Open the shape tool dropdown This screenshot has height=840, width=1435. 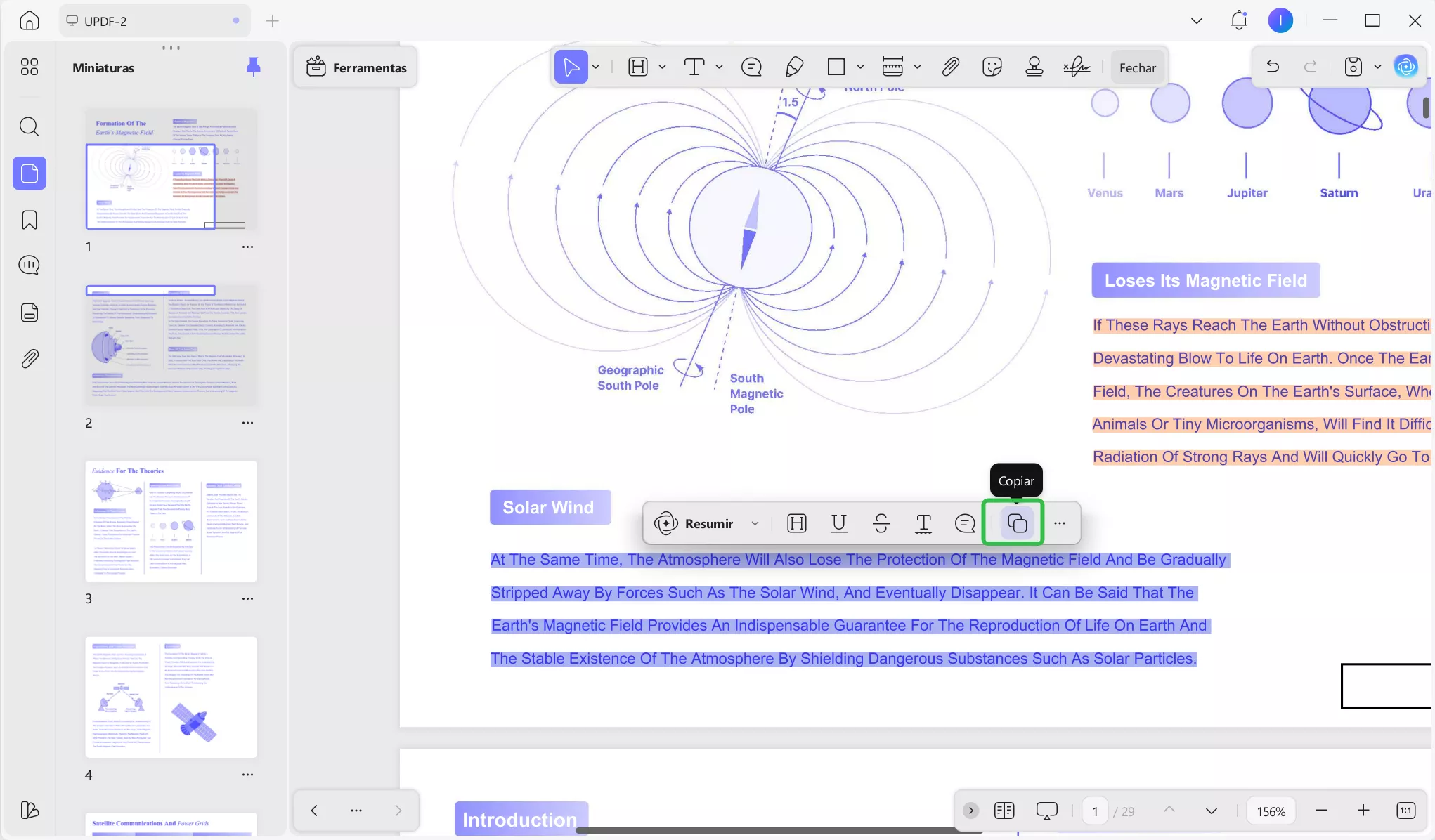coord(860,67)
